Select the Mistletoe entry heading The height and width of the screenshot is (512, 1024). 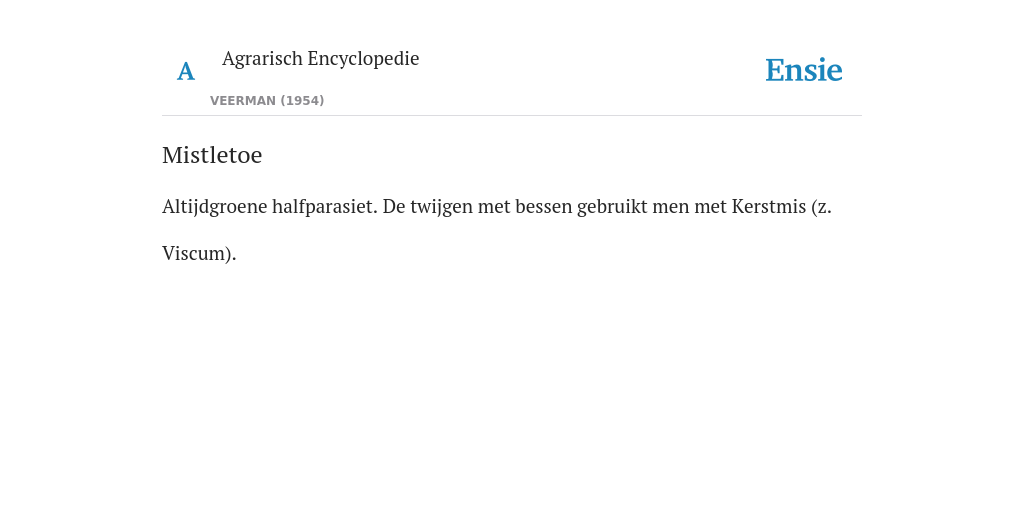pyautogui.click(x=212, y=155)
